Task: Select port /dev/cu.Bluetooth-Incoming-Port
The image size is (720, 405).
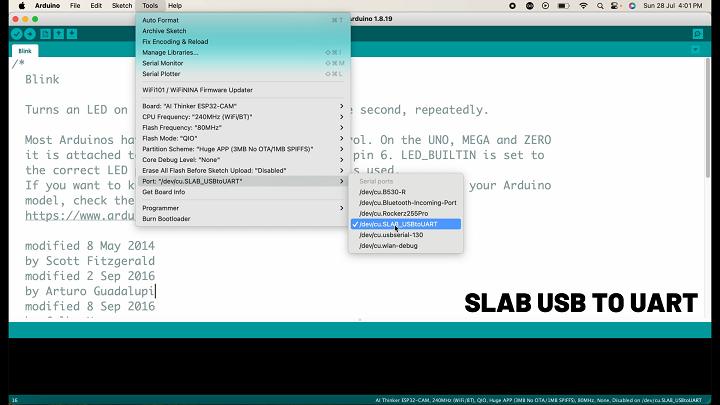Action: coord(406,202)
